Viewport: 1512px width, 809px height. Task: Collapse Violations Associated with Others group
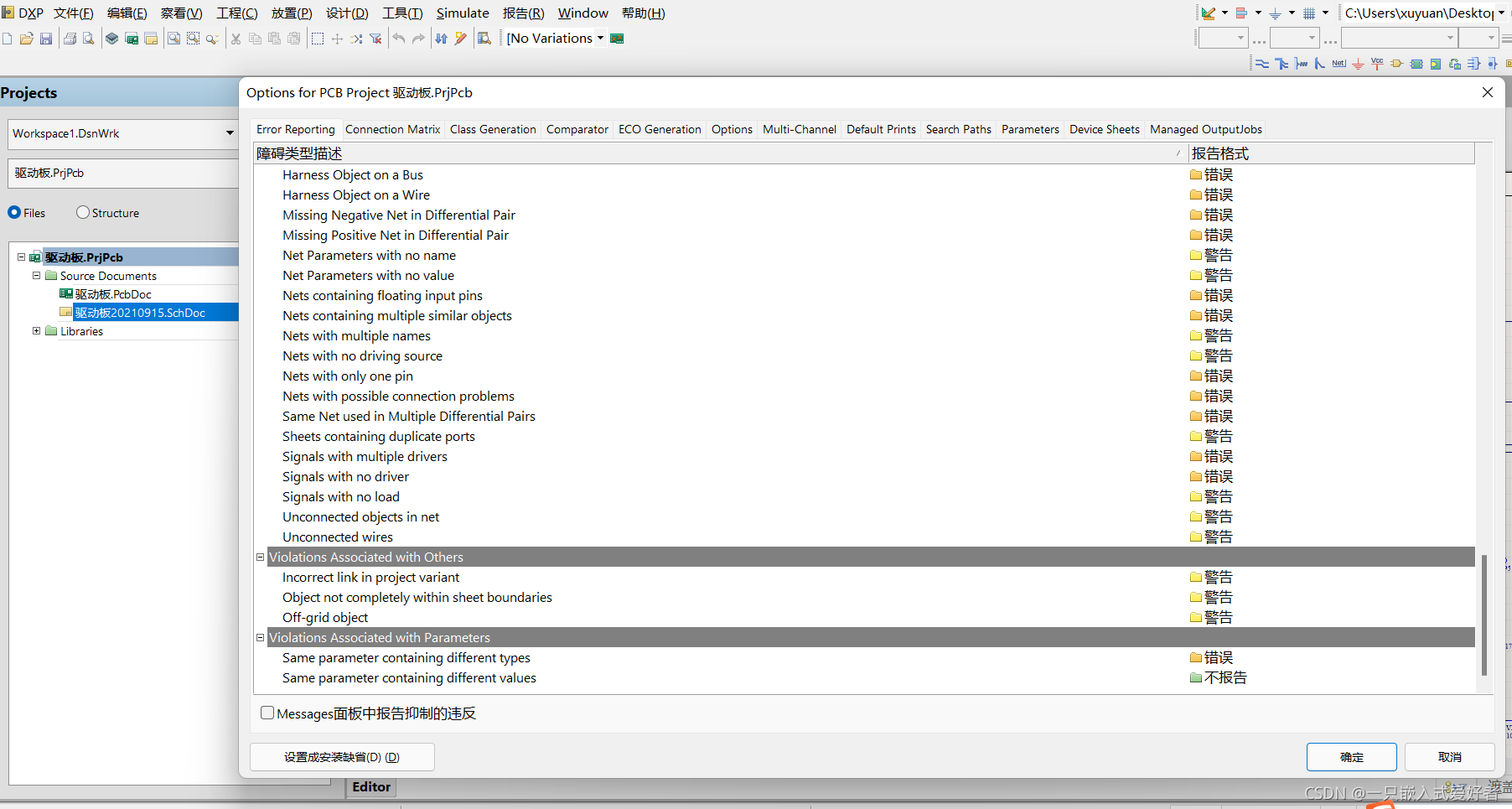(x=260, y=557)
